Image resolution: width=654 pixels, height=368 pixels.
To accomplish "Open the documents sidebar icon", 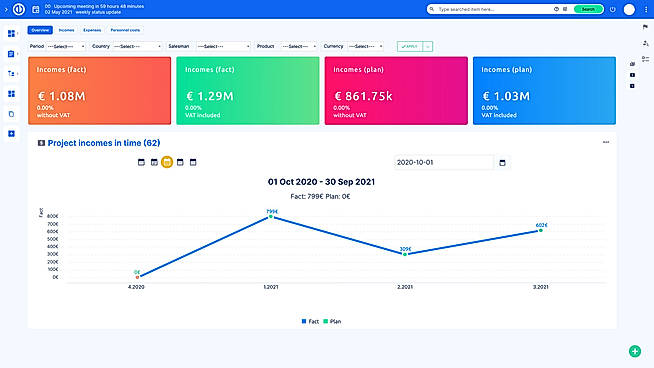I will tap(11, 114).
